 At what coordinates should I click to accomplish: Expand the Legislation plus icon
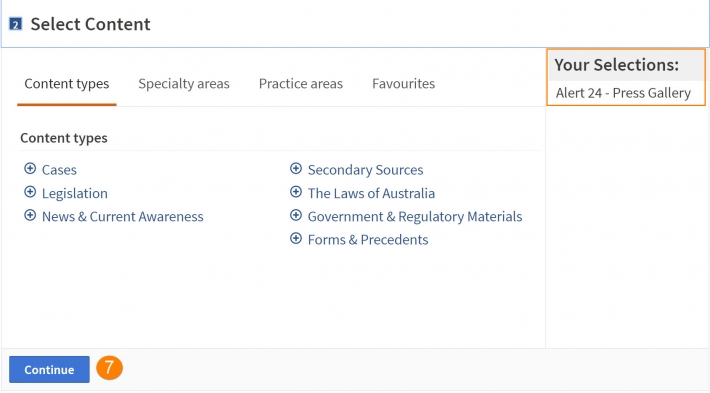point(30,192)
